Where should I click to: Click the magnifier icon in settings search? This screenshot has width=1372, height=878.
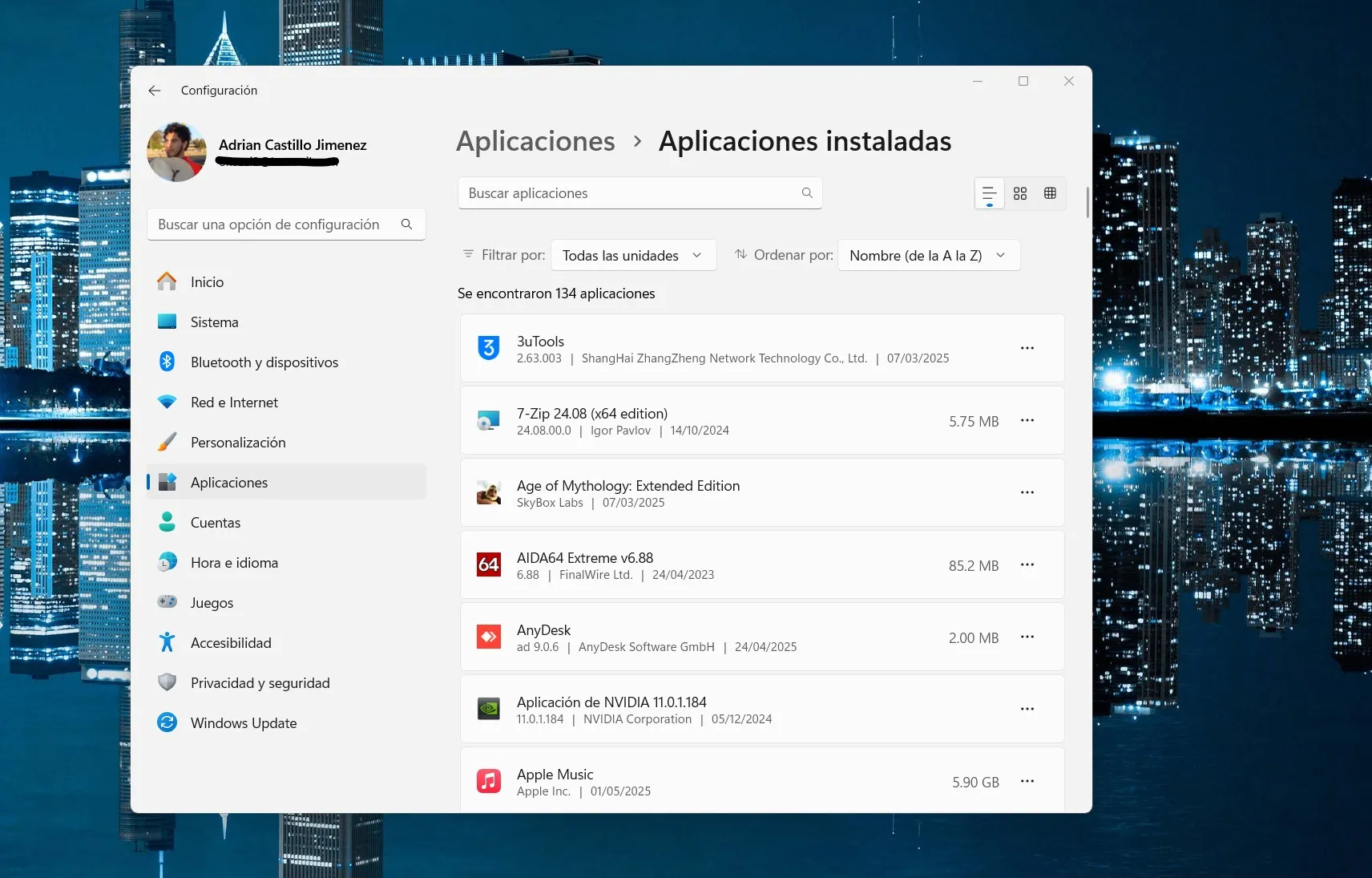coord(406,225)
